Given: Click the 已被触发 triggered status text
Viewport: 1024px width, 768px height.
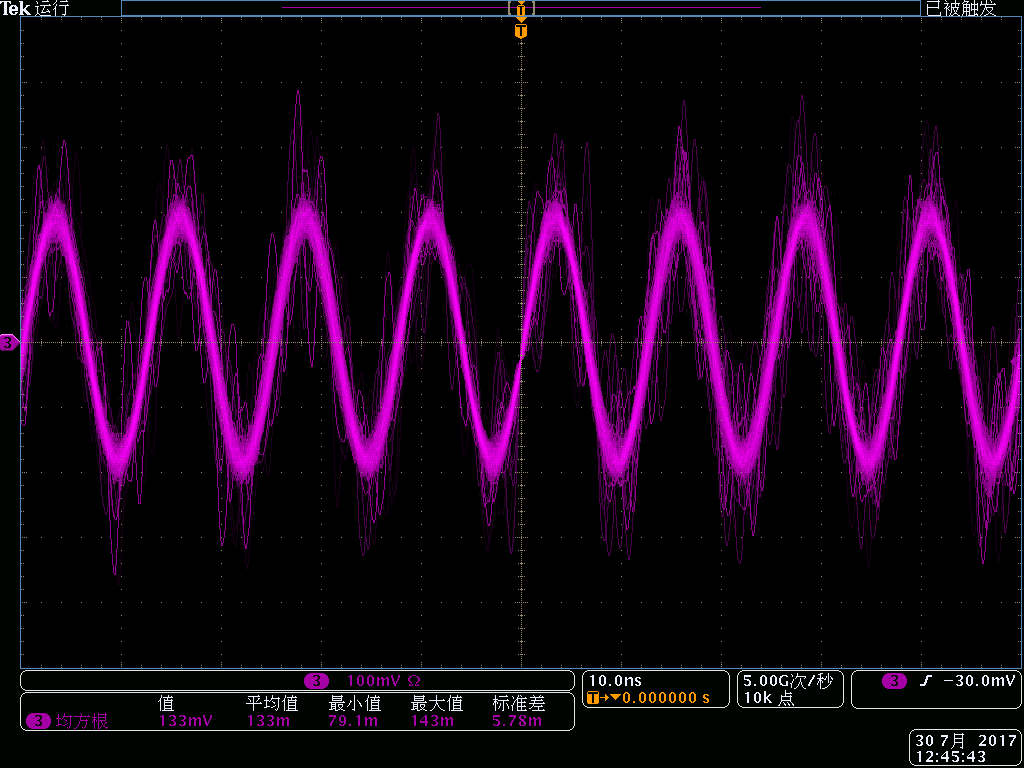Looking at the screenshot, I should (961, 8).
